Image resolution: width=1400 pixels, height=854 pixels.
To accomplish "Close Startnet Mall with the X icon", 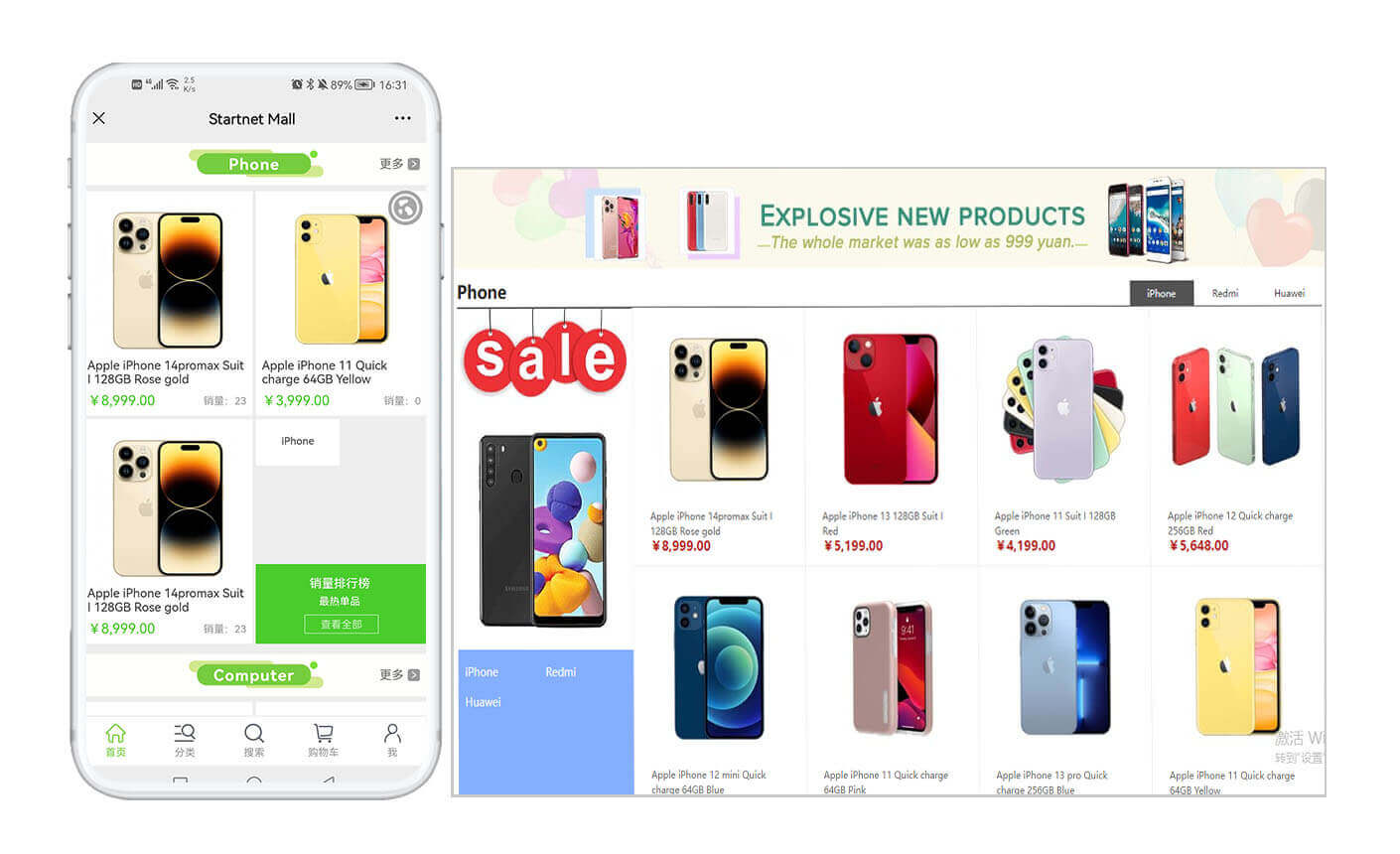I will [x=99, y=118].
